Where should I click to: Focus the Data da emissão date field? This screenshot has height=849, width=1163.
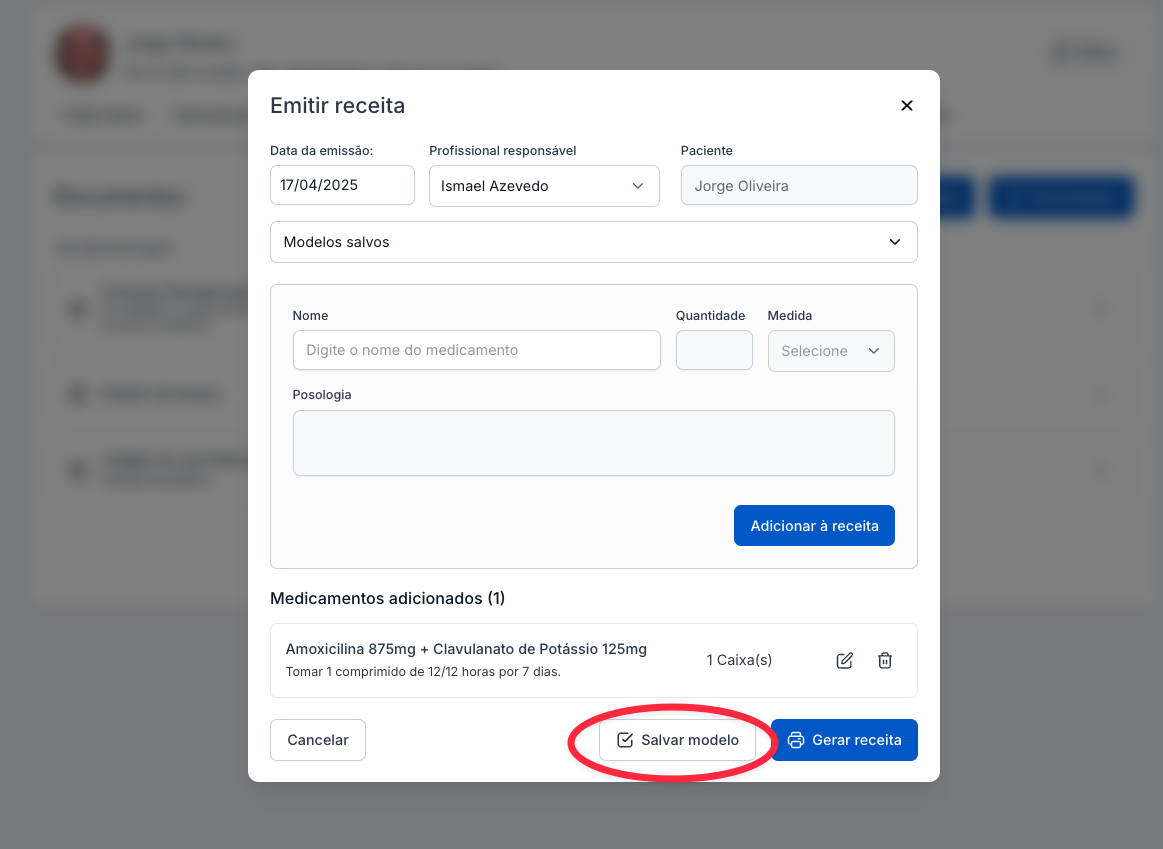click(x=342, y=186)
